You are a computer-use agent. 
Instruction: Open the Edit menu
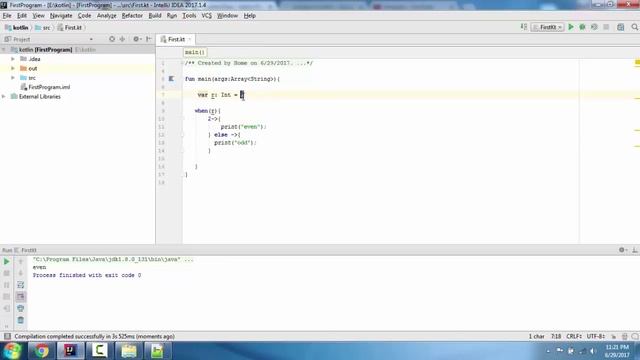pyautogui.click(x=22, y=16)
